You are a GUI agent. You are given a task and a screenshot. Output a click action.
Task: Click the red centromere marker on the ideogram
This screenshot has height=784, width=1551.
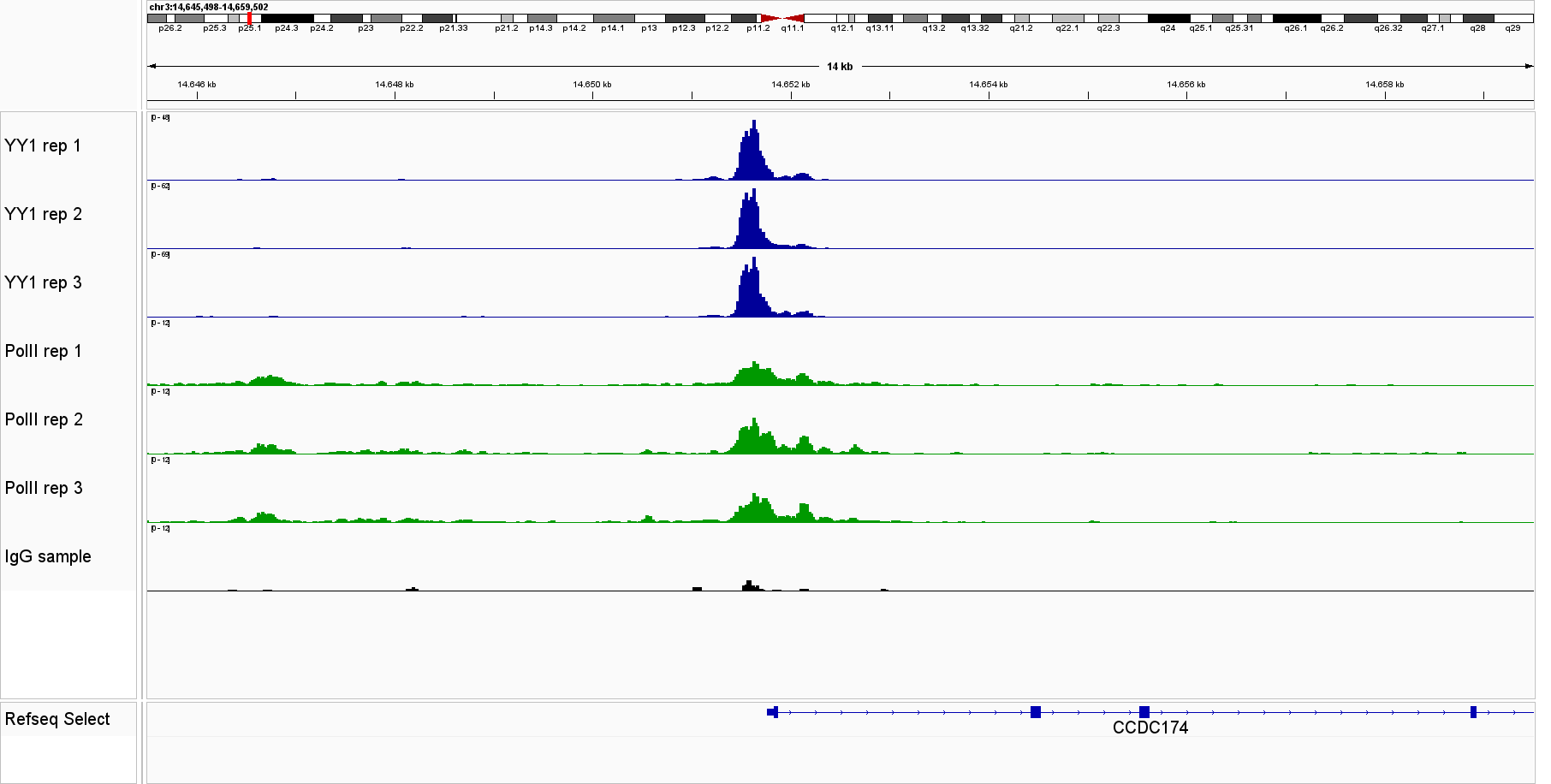point(782,18)
